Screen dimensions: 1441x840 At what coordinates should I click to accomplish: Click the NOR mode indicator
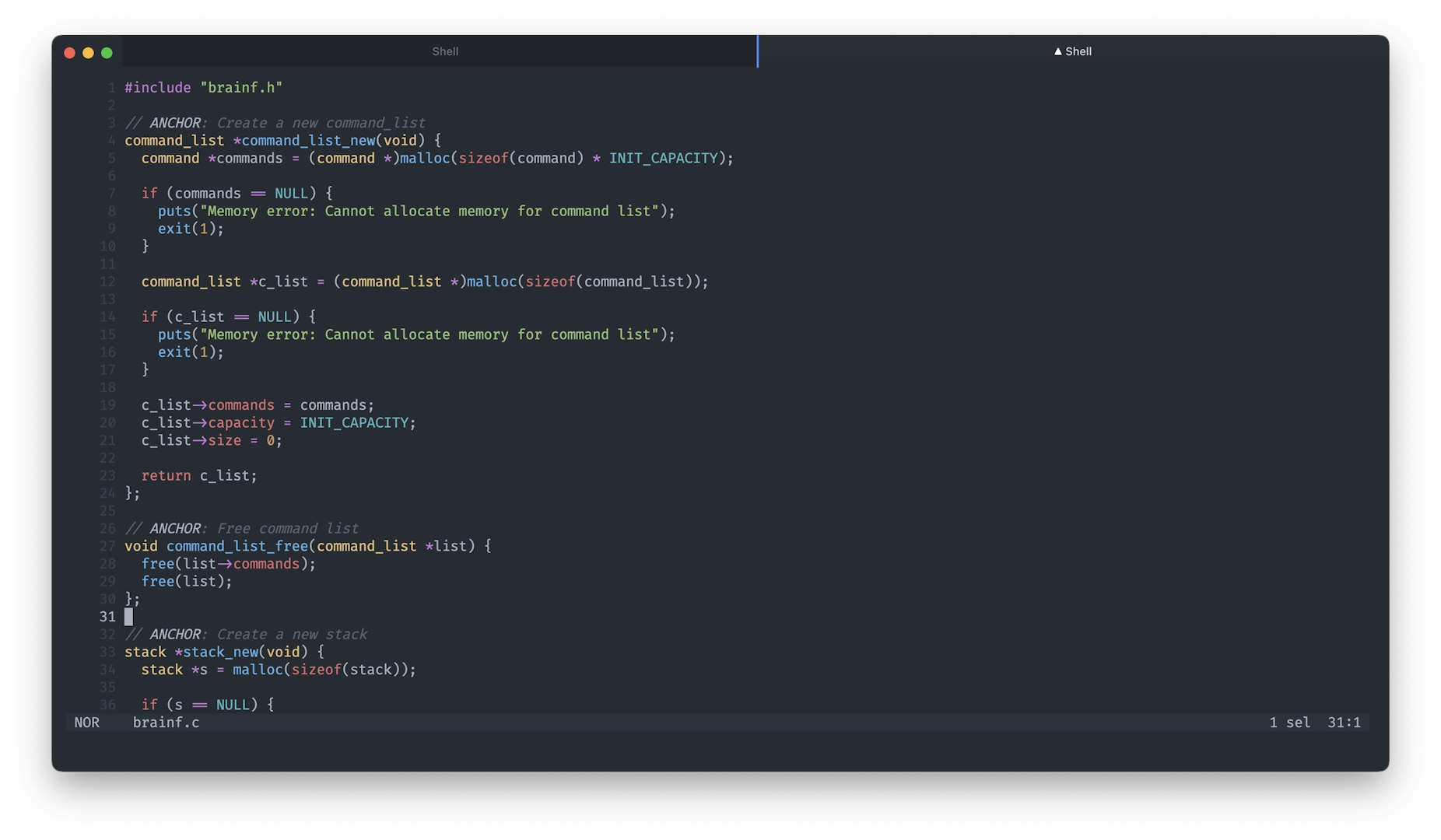click(86, 723)
